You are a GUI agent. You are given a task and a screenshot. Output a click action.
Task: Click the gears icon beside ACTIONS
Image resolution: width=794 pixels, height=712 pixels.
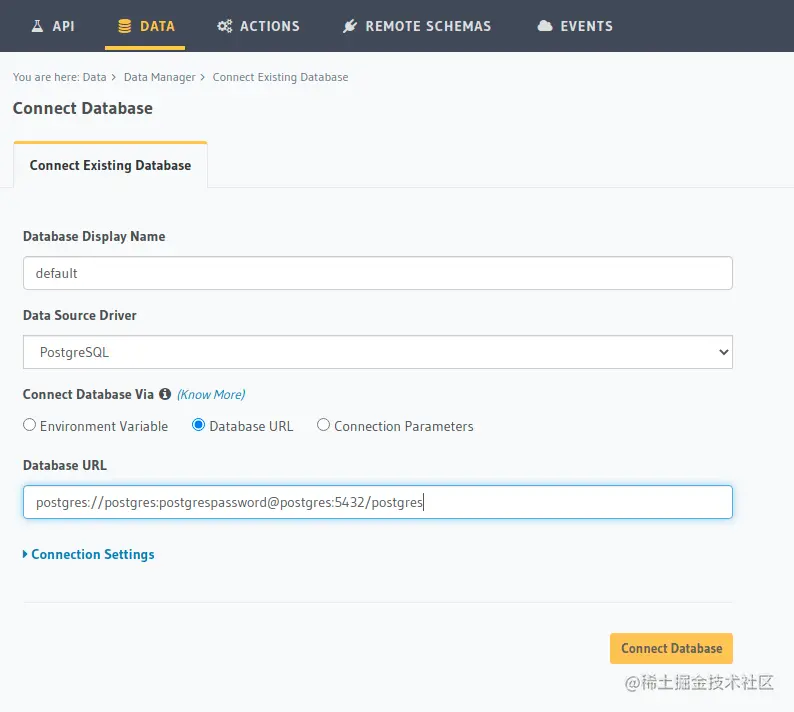(x=224, y=26)
